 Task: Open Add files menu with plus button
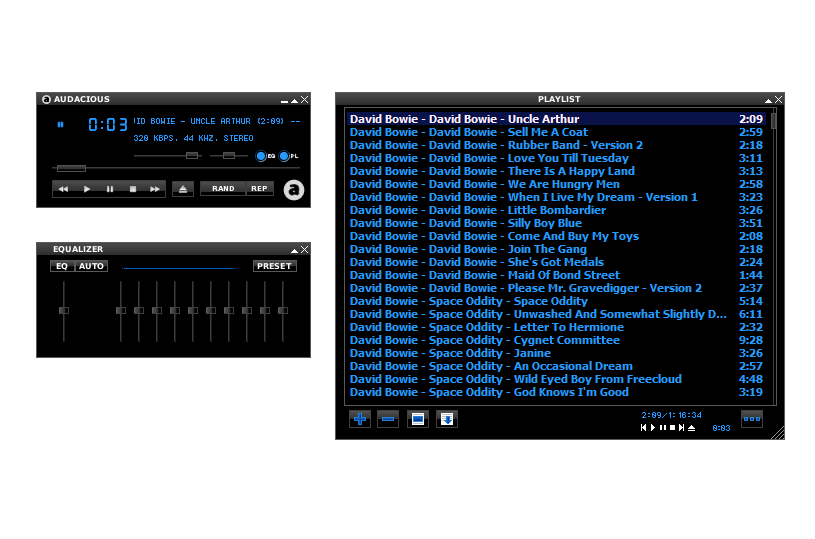click(x=360, y=419)
